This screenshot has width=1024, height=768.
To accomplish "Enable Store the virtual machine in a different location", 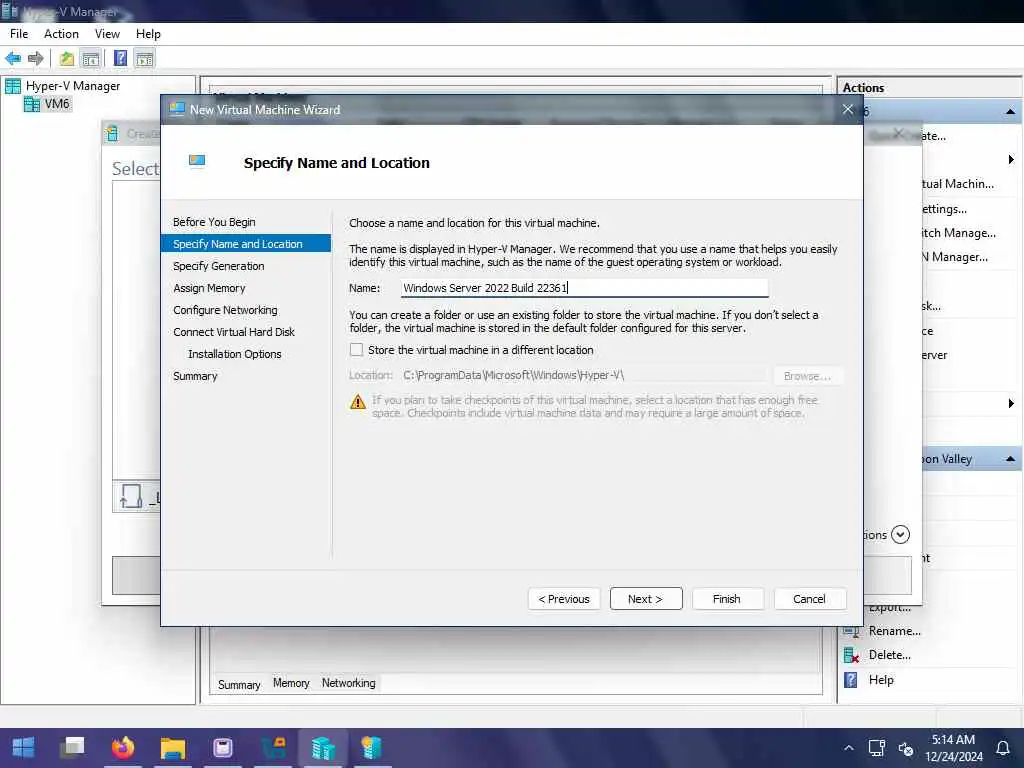I will 357,350.
